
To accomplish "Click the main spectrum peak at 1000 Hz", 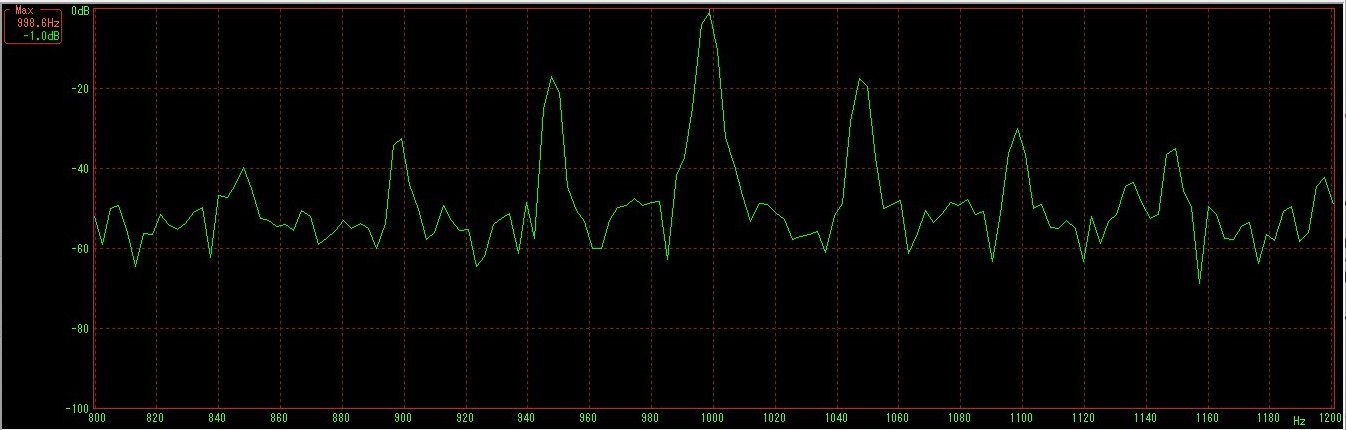I will tap(709, 12).
